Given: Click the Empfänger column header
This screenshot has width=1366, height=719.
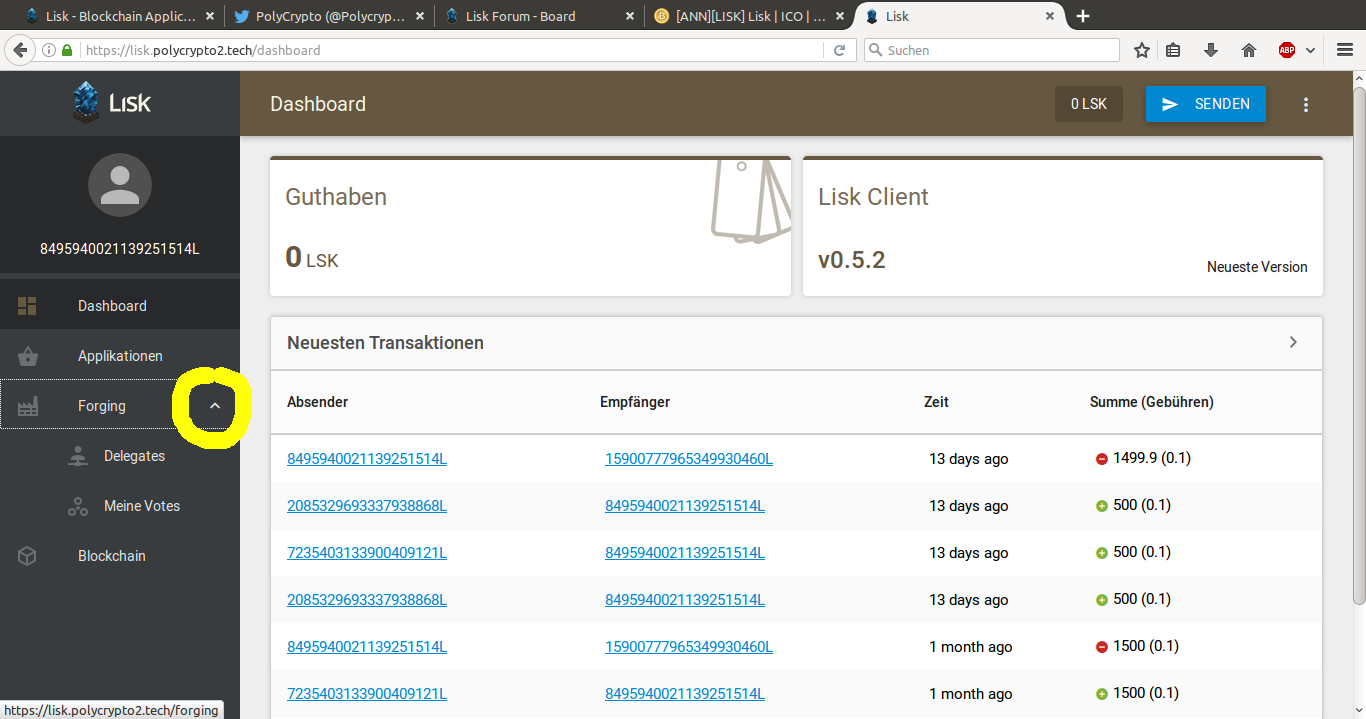Looking at the screenshot, I should pyautogui.click(x=635, y=402).
